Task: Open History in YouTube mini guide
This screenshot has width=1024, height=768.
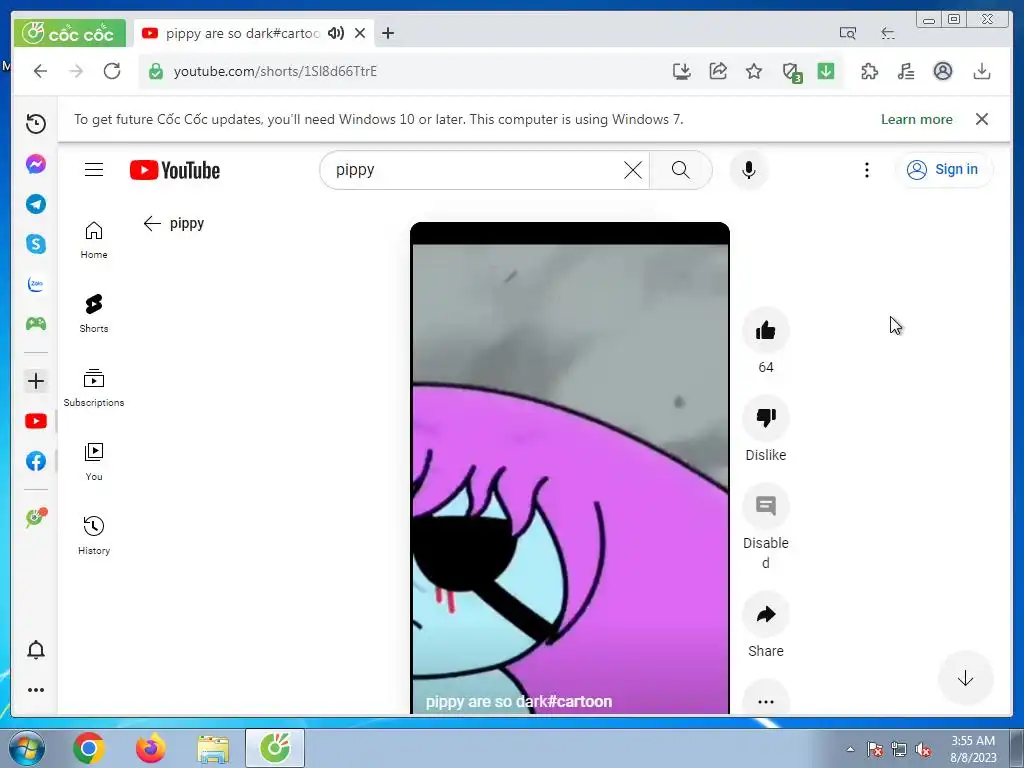Action: (94, 536)
